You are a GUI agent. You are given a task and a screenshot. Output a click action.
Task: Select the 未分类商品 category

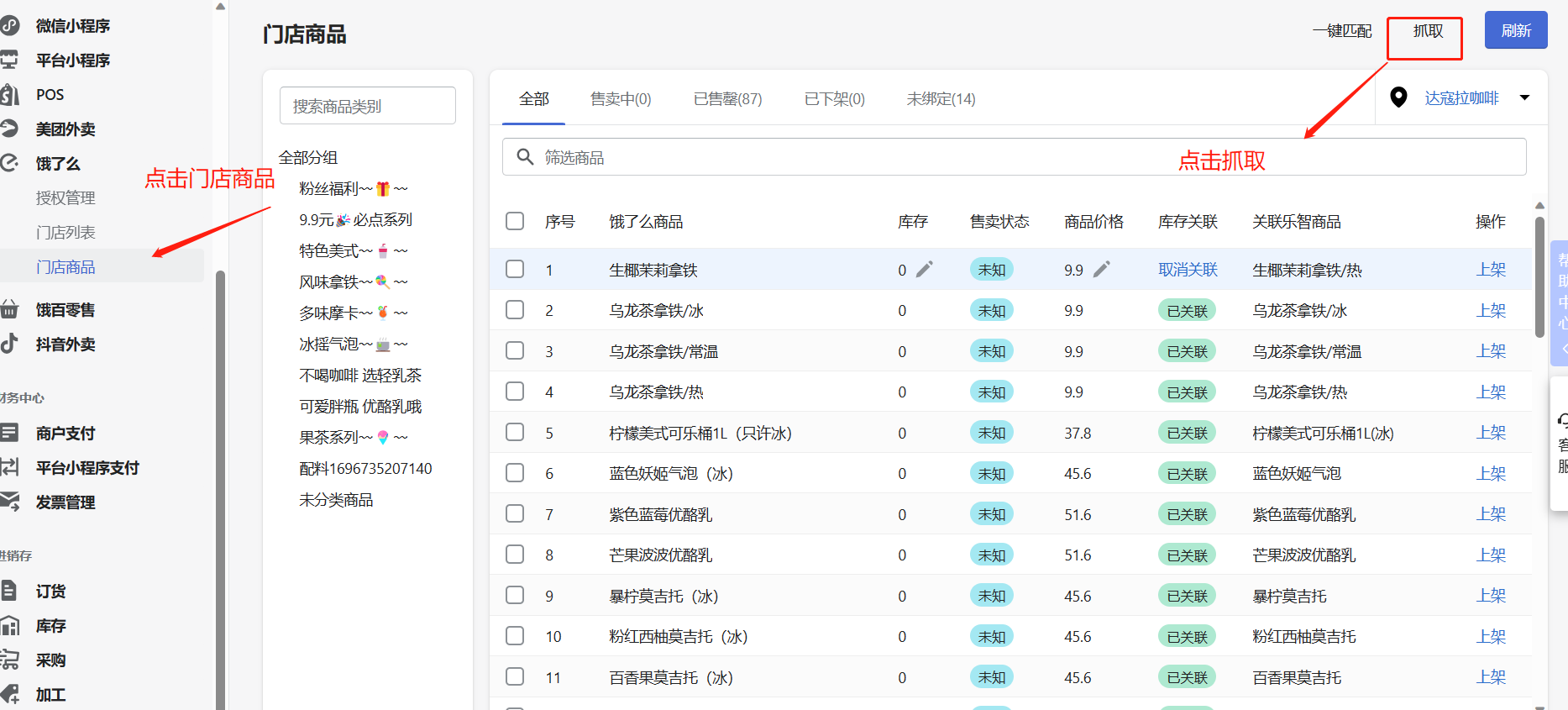[x=336, y=499]
